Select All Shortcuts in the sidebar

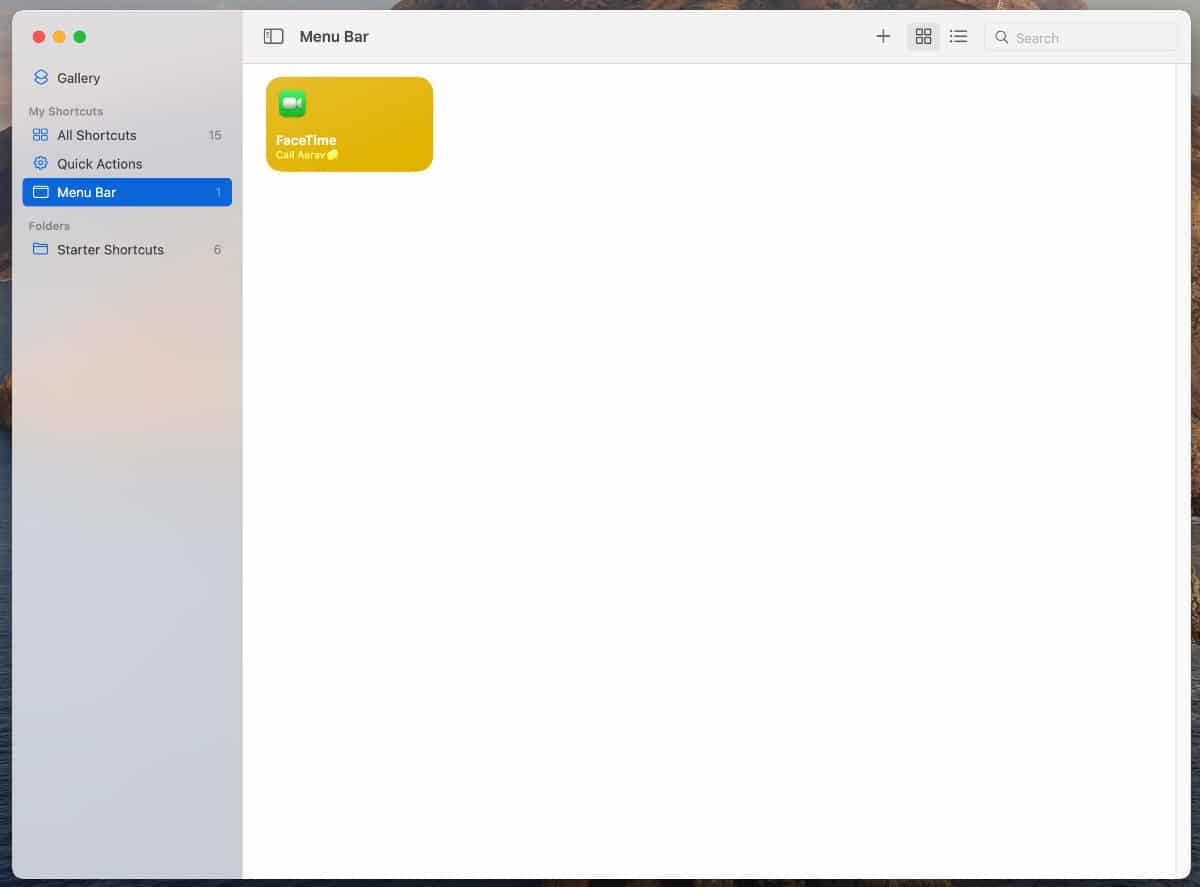tap(96, 135)
